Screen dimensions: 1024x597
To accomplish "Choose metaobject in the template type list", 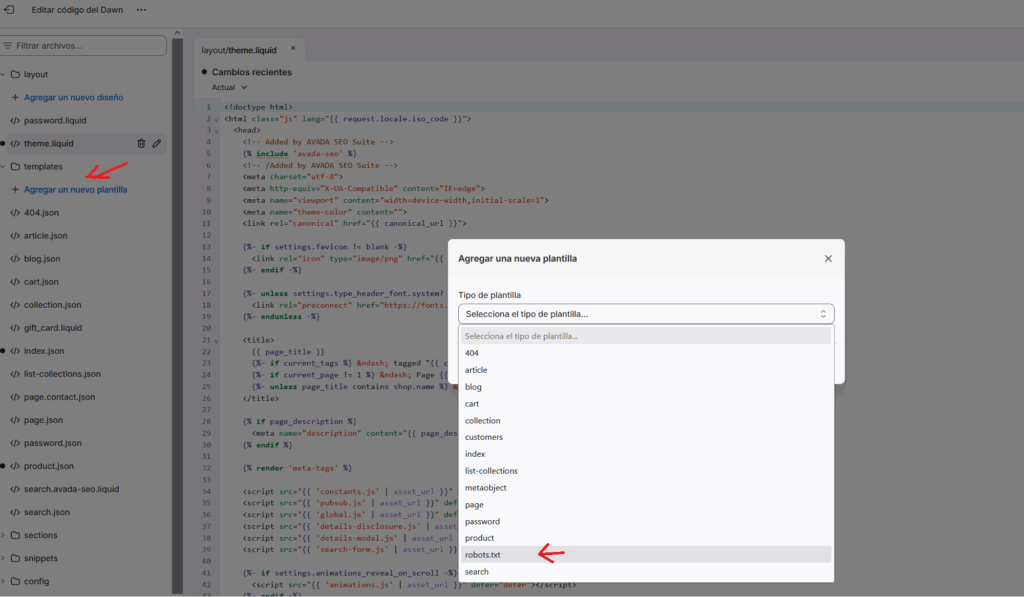I will (x=486, y=488).
